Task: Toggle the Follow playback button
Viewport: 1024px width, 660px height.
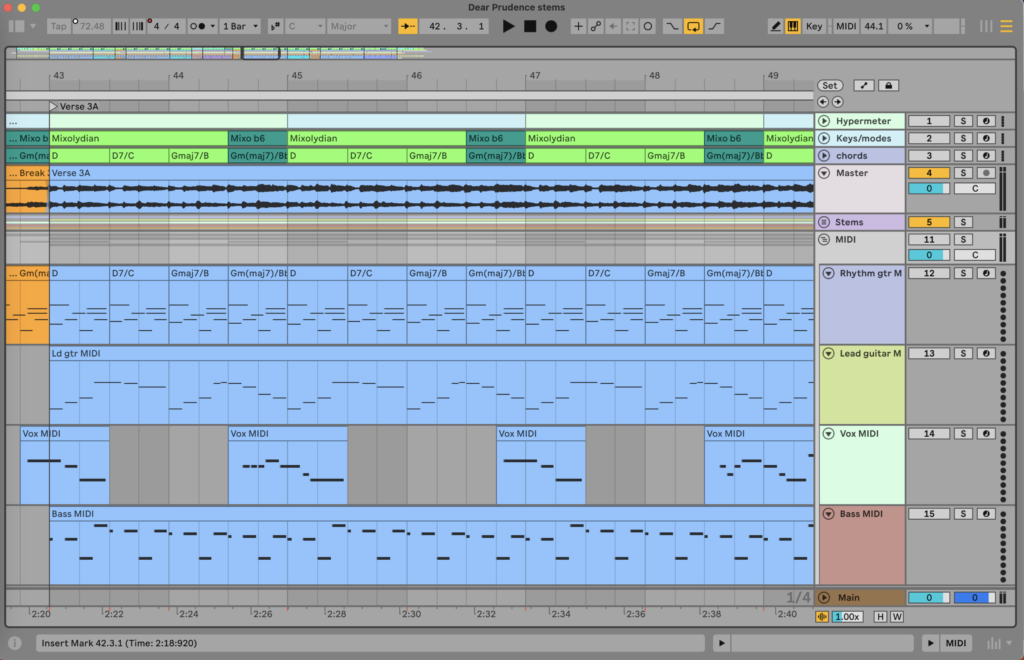Action: (x=408, y=26)
